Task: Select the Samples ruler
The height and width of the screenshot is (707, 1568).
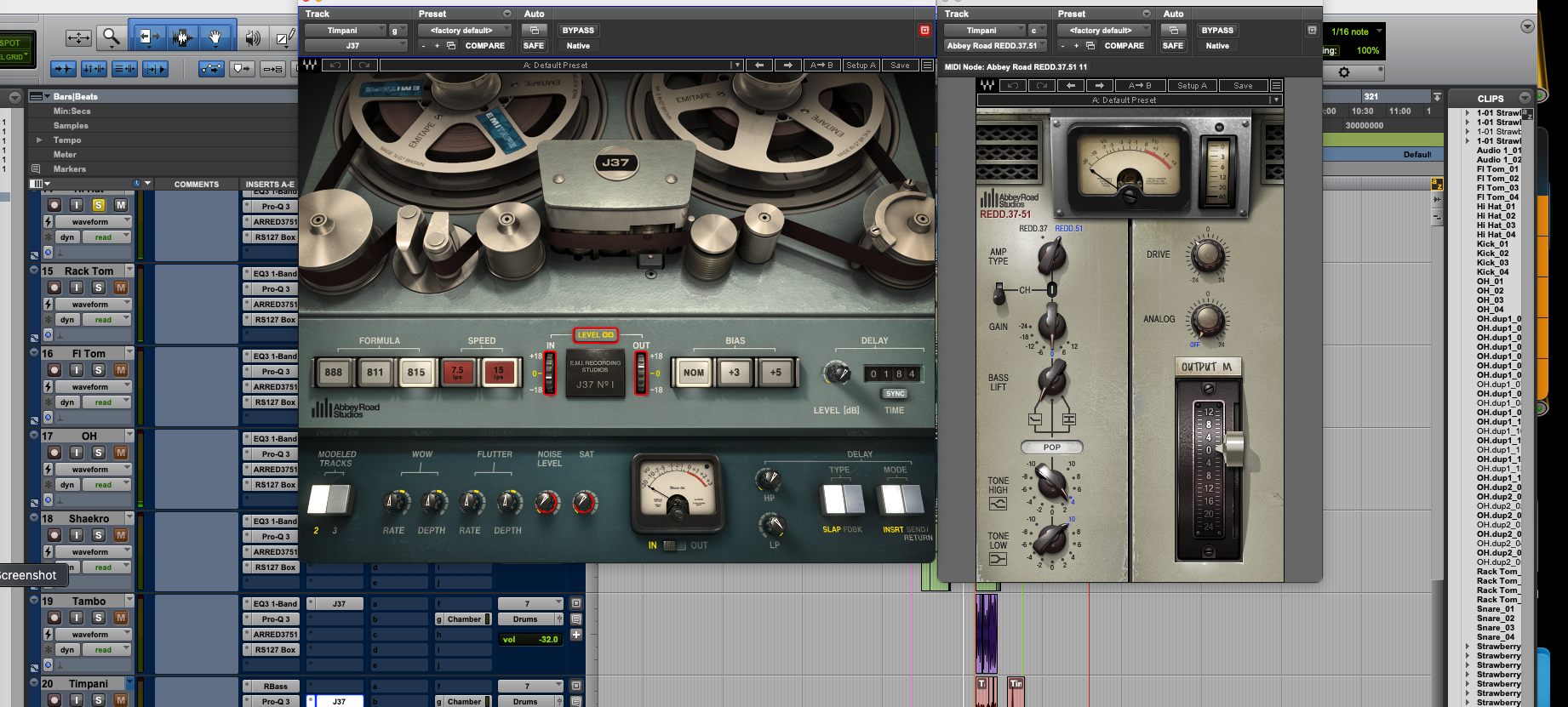Action: click(71, 125)
